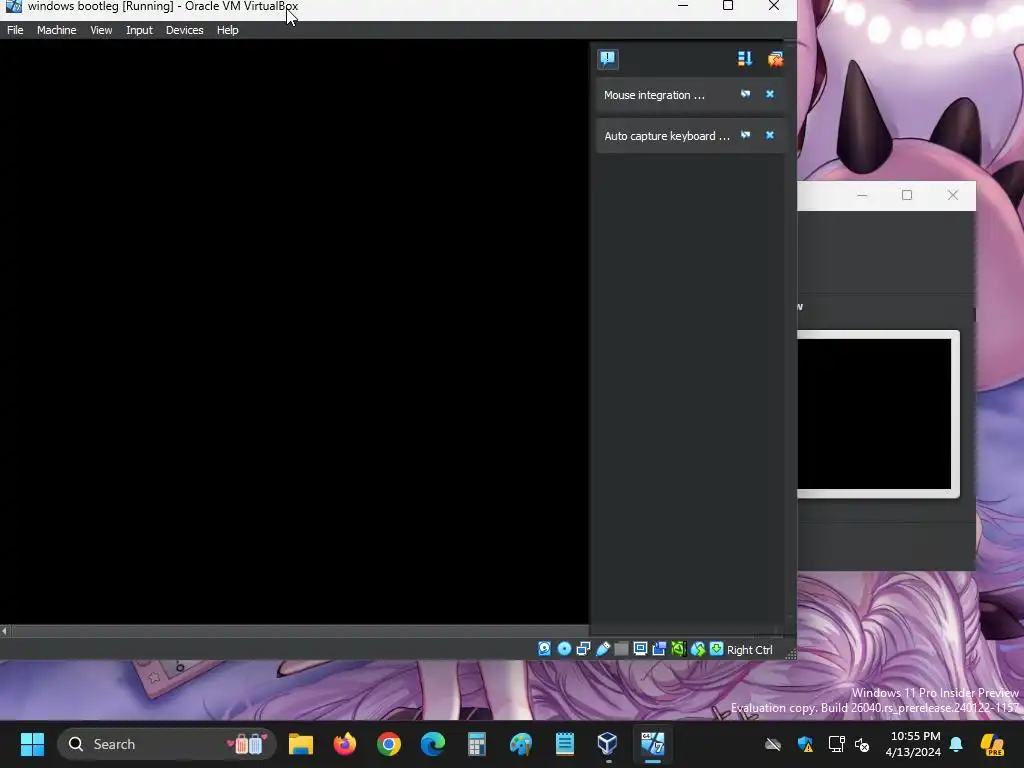Click the VirtualBox title bar icon
The height and width of the screenshot is (768, 1024).
[x=13, y=6]
